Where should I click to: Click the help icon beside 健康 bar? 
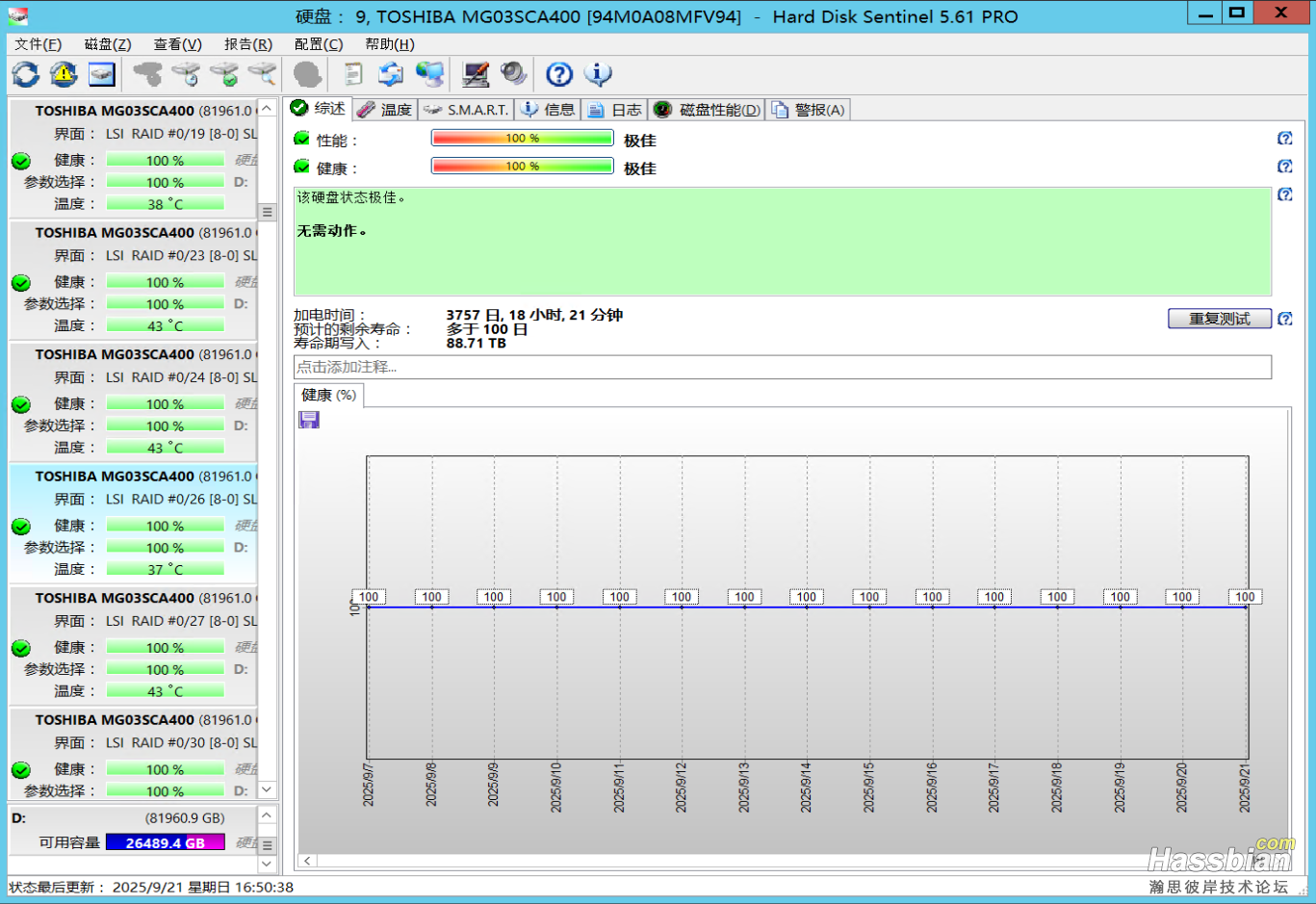tap(1284, 167)
